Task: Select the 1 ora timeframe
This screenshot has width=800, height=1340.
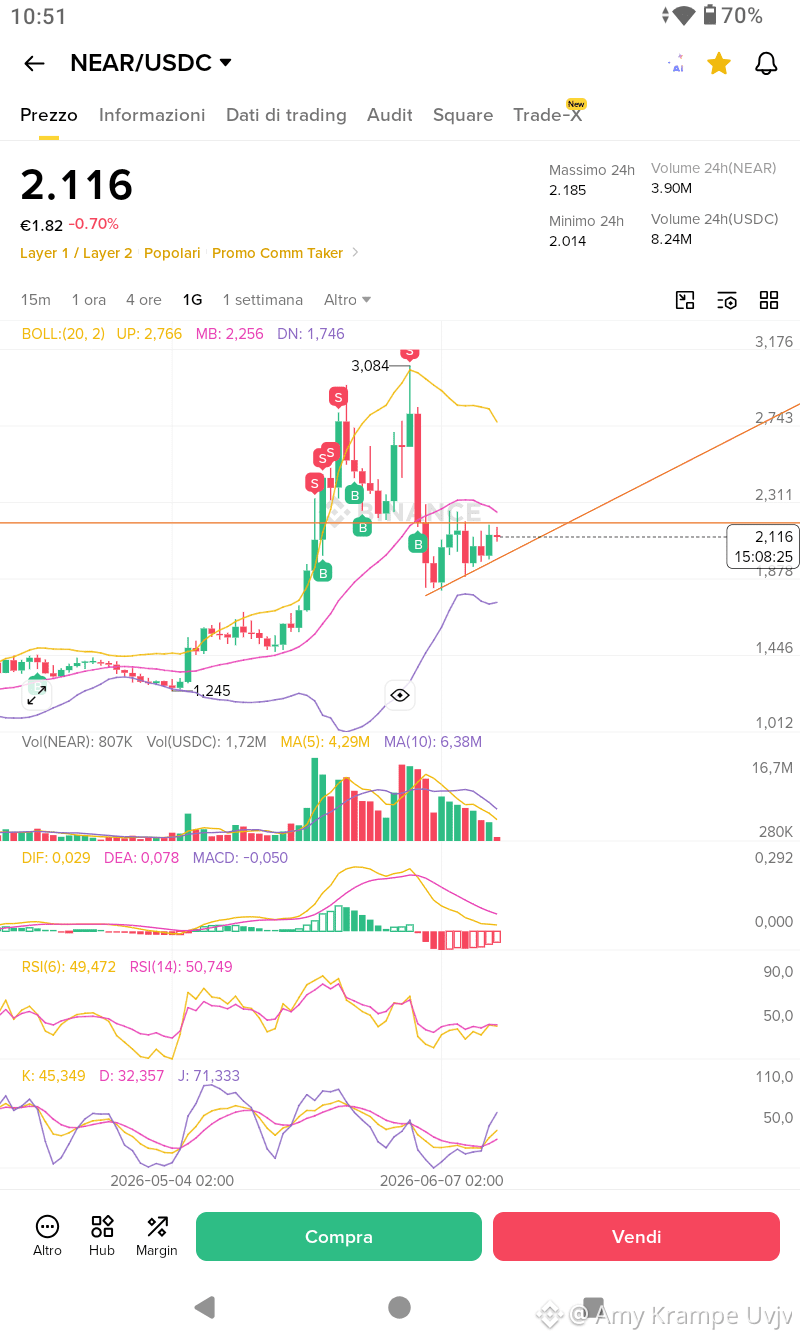Action: tap(89, 300)
